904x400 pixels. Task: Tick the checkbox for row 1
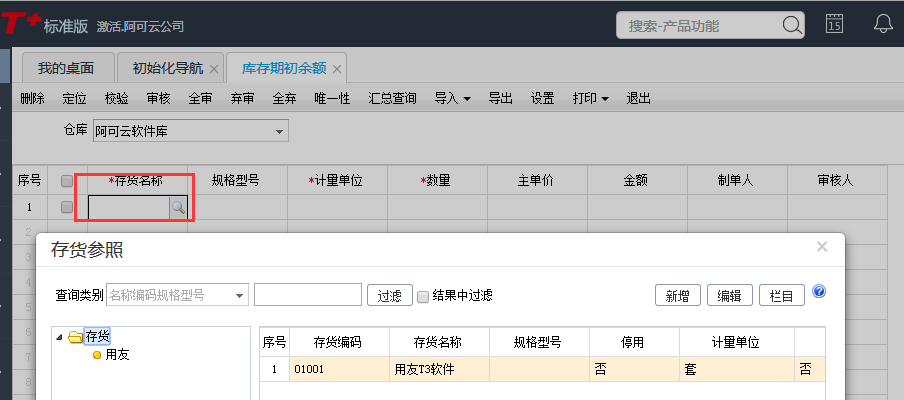click(x=67, y=207)
